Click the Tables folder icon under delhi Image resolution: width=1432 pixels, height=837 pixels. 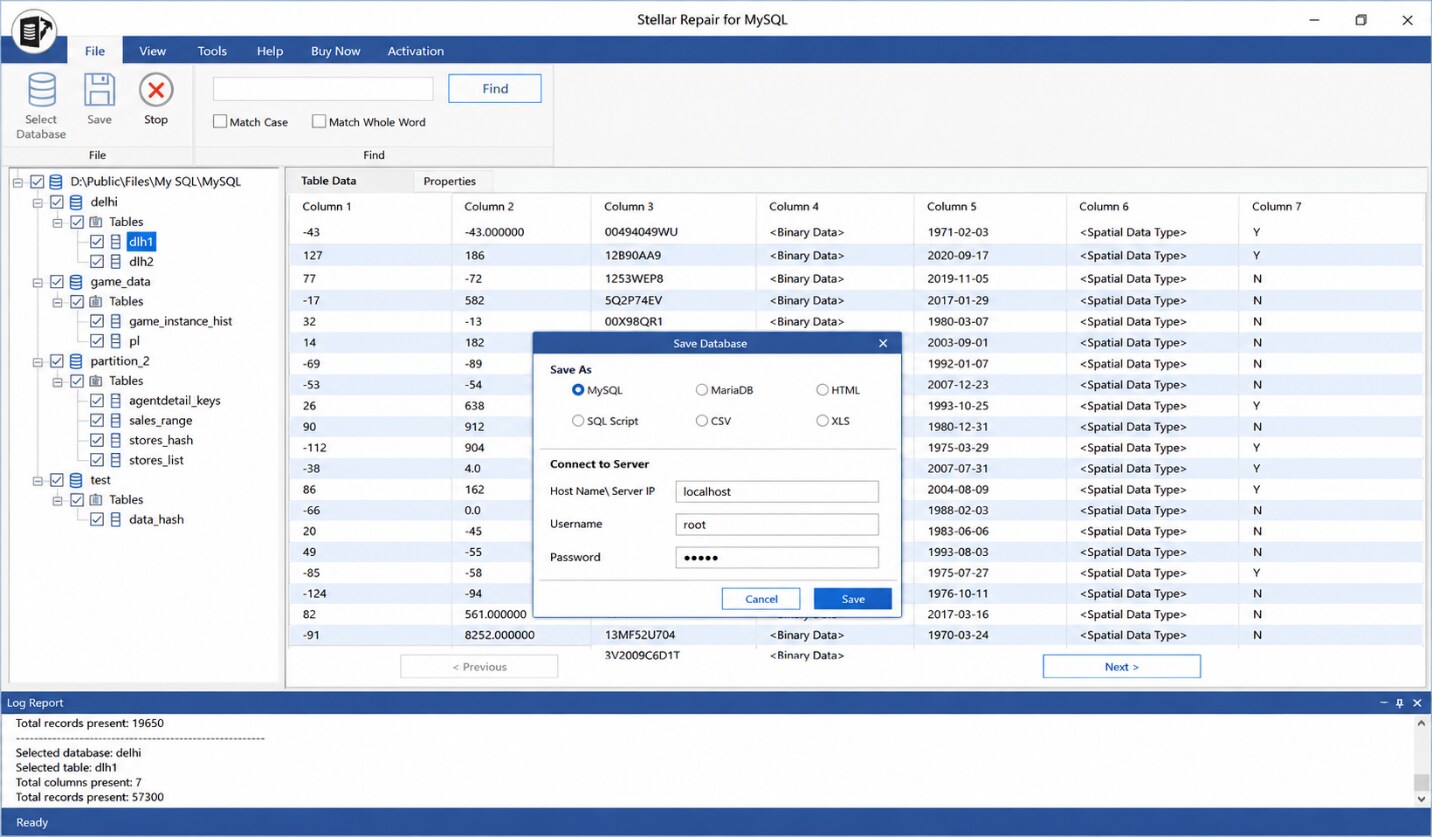tap(96, 221)
